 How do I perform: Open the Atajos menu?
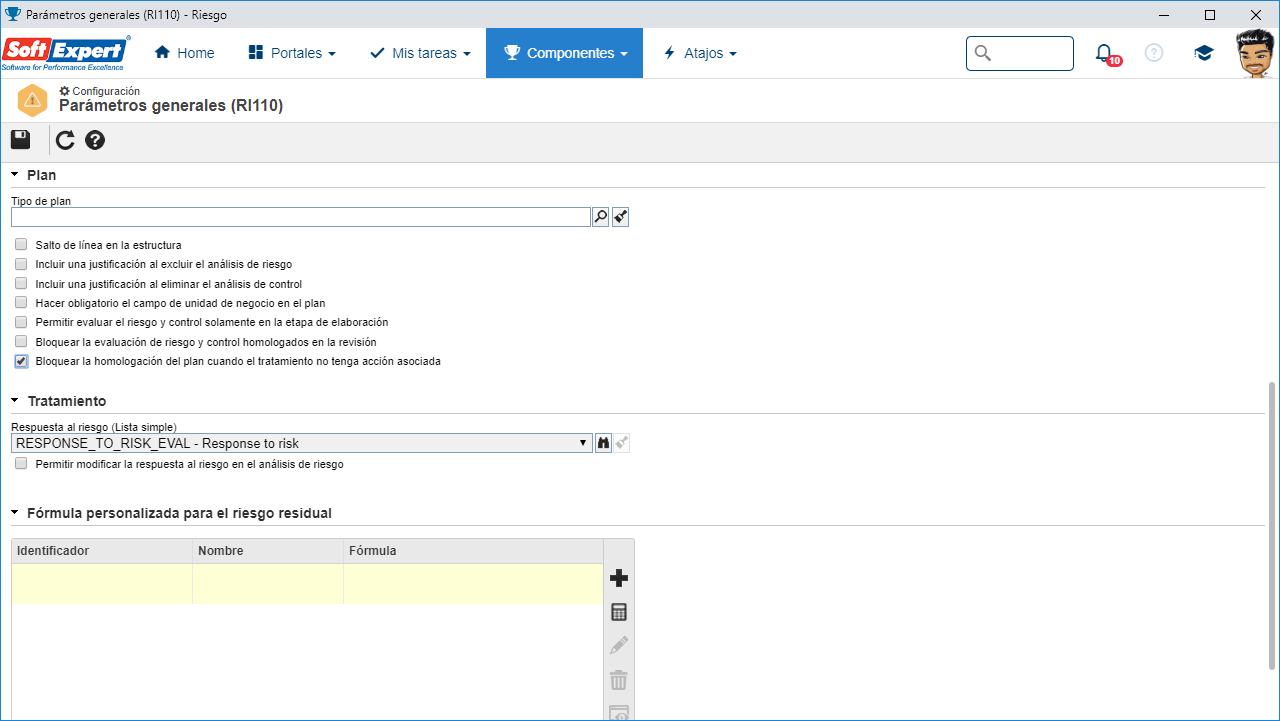[x=700, y=53]
